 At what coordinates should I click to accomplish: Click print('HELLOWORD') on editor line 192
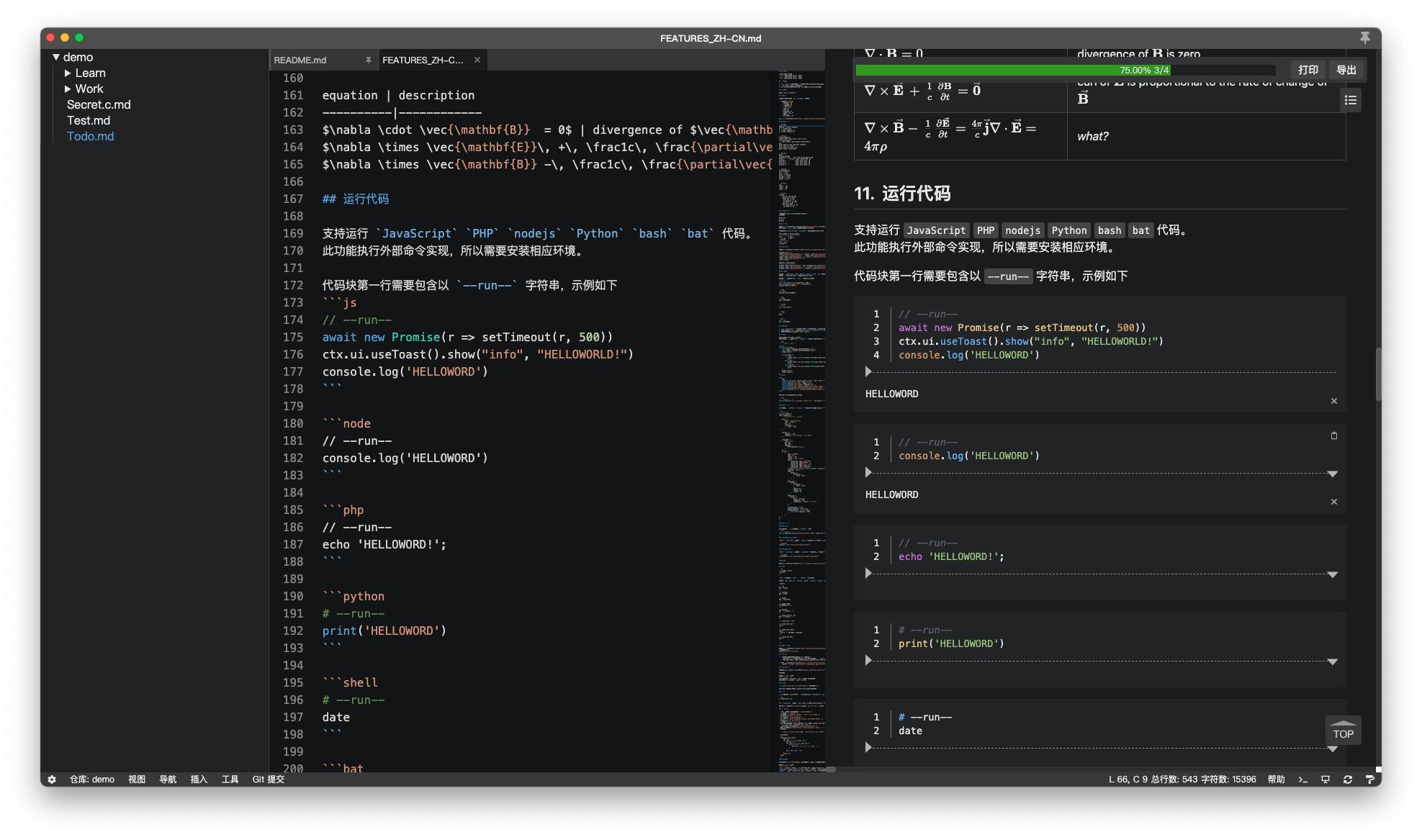pyautogui.click(x=384, y=631)
